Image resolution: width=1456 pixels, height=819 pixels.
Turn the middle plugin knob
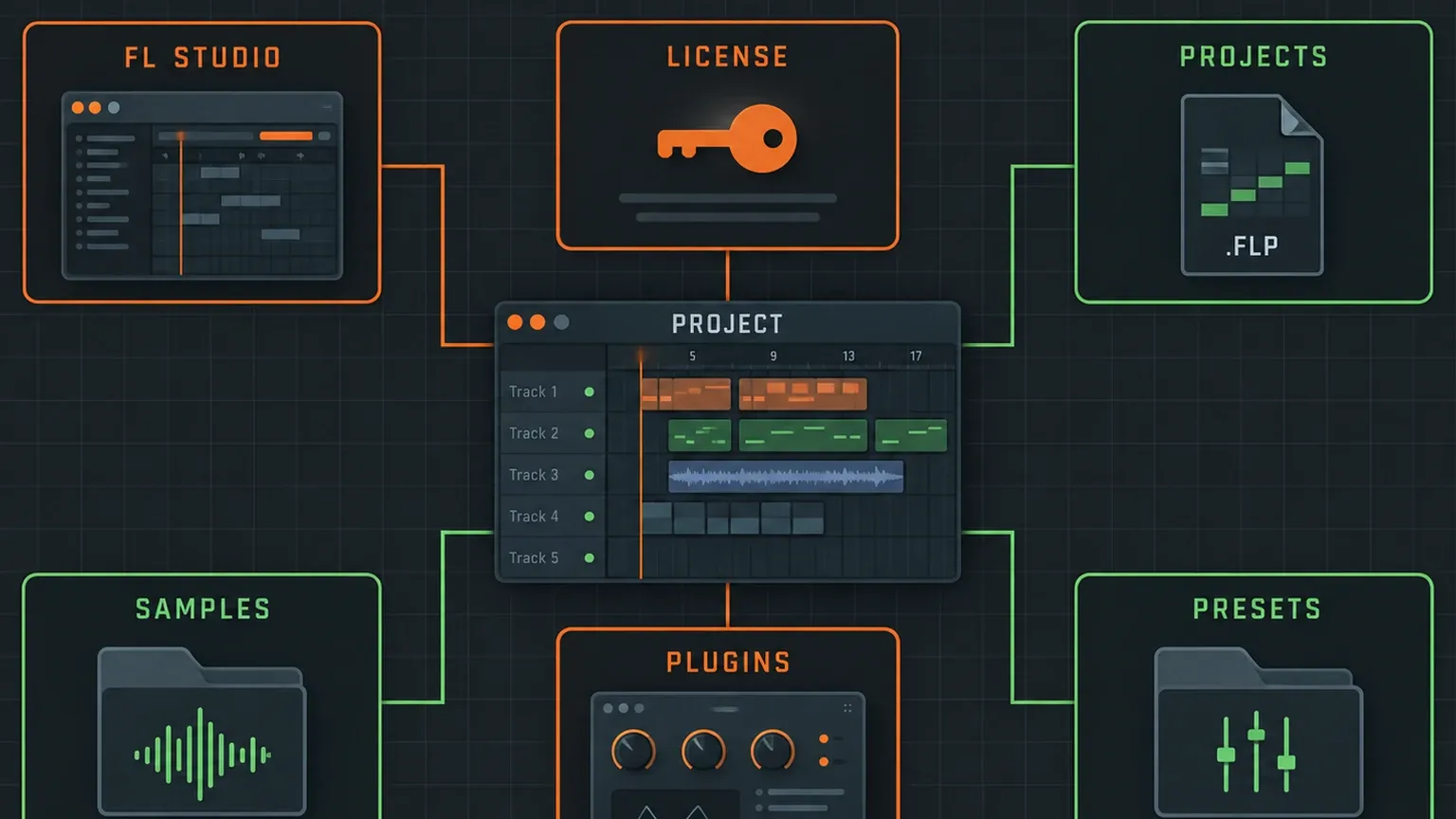coord(703,751)
